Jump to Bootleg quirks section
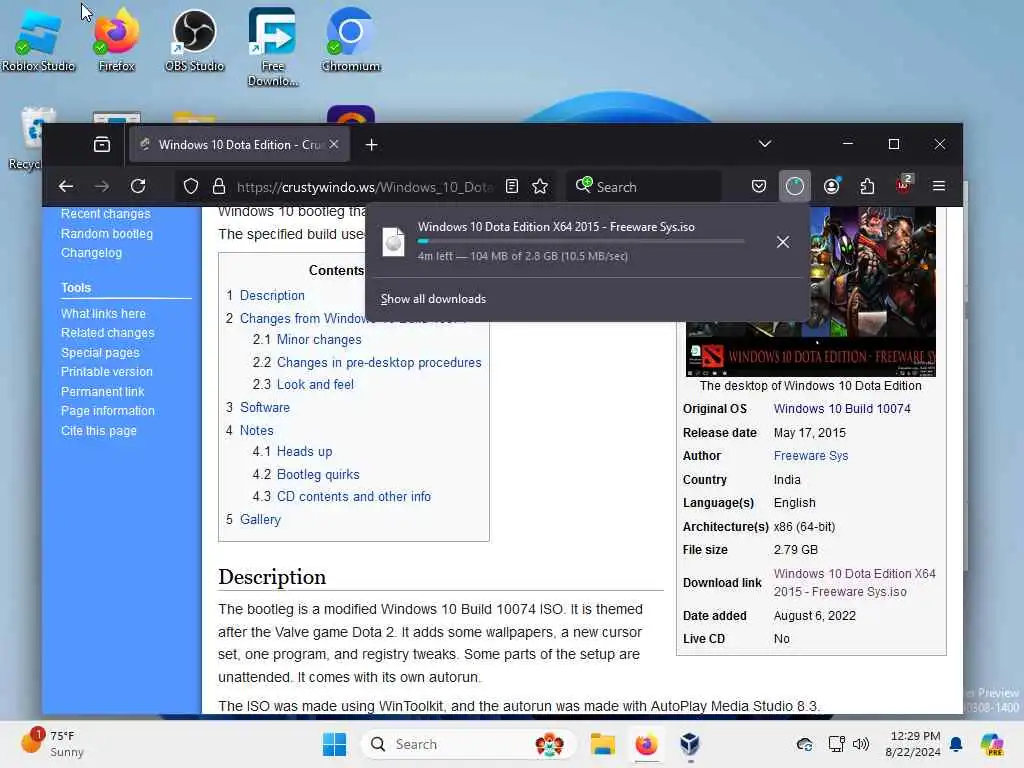The width and height of the screenshot is (1024, 768). 318,475
